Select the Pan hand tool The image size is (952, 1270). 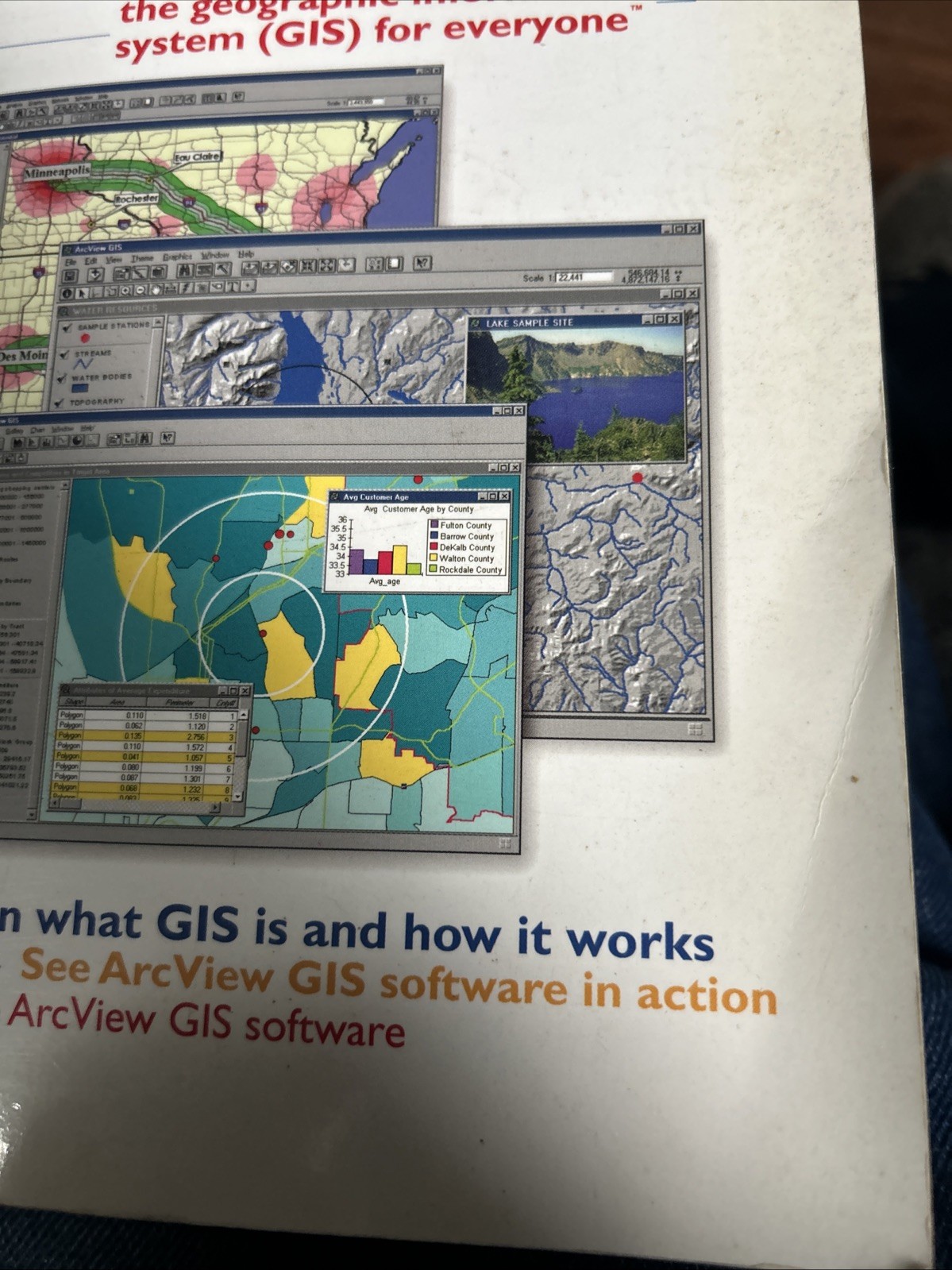tap(156, 290)
